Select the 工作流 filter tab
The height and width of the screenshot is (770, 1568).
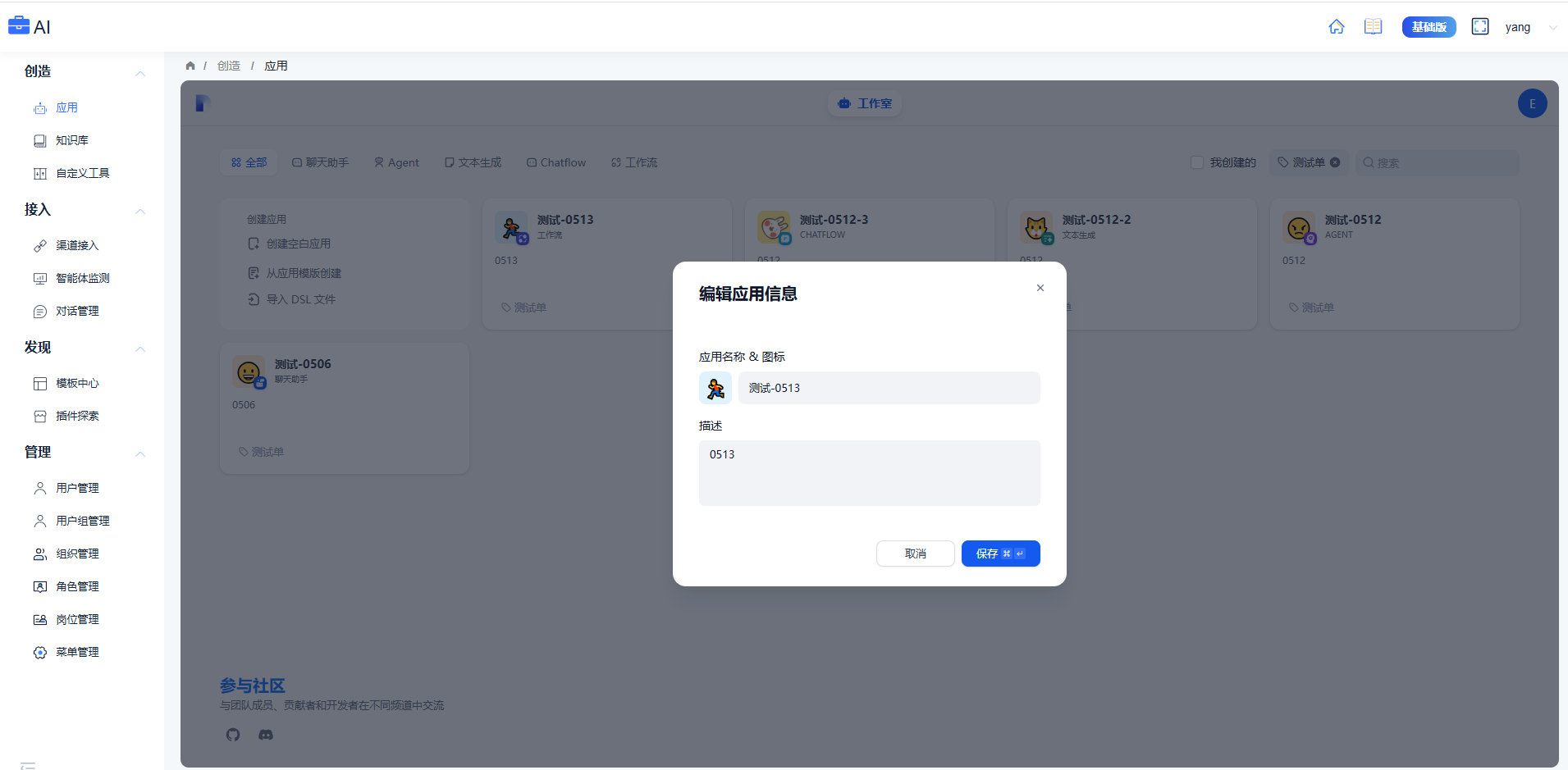pyautogui.click(x=634, y=162)
